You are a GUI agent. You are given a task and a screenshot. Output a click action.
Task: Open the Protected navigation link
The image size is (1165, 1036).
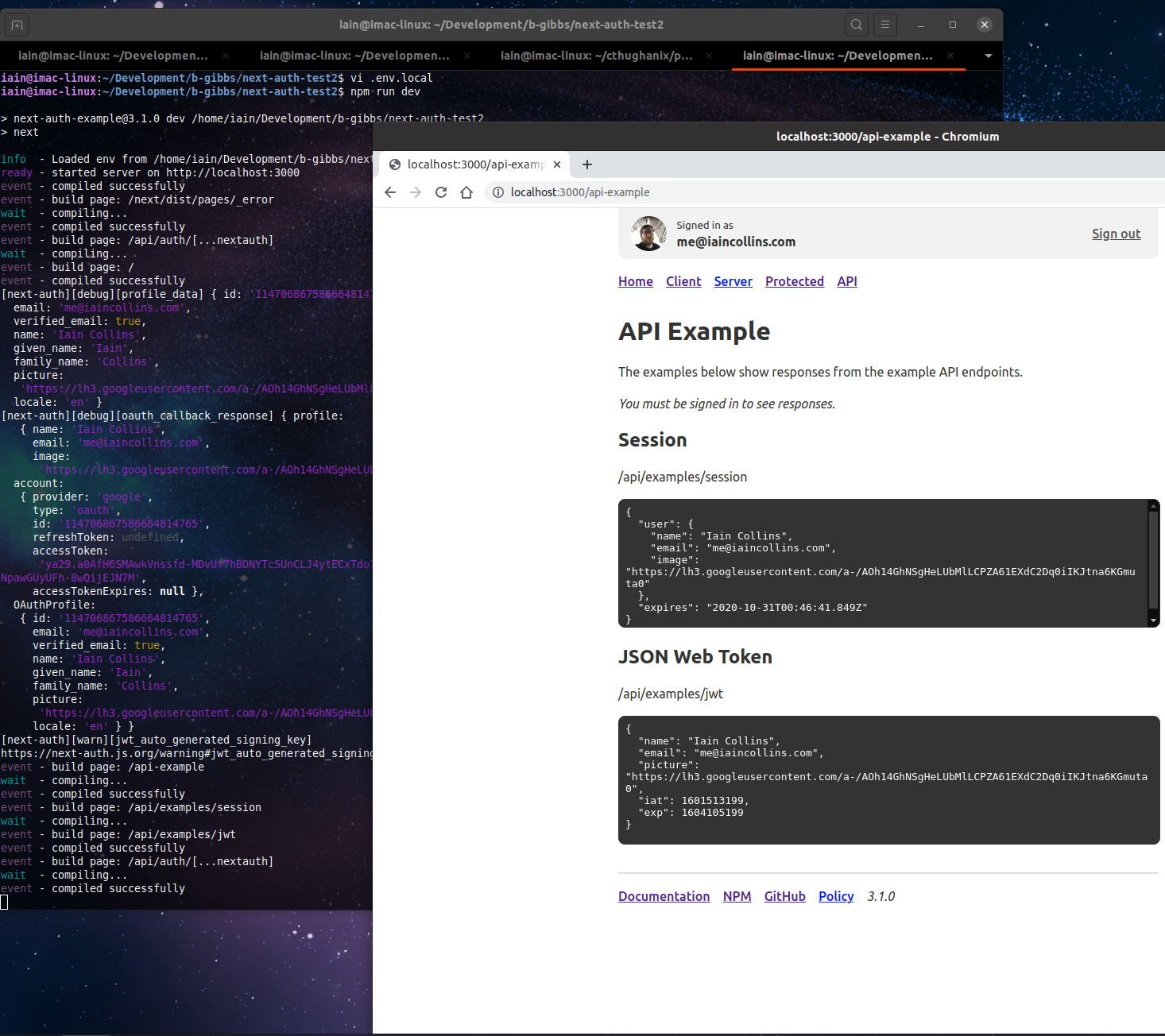(x=794, y=281)
